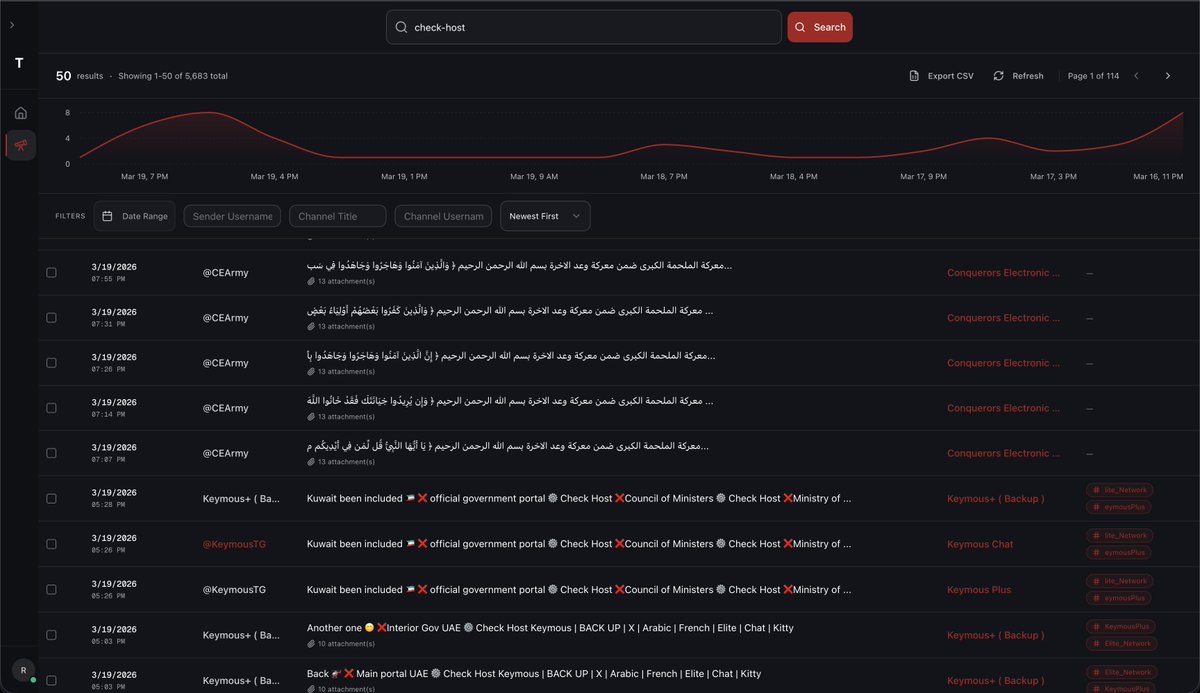Click 'Page 1 of 114' indicator
Viewport: 1200px width, 693px height.
pyautogui.click(x=1093, y=76)
